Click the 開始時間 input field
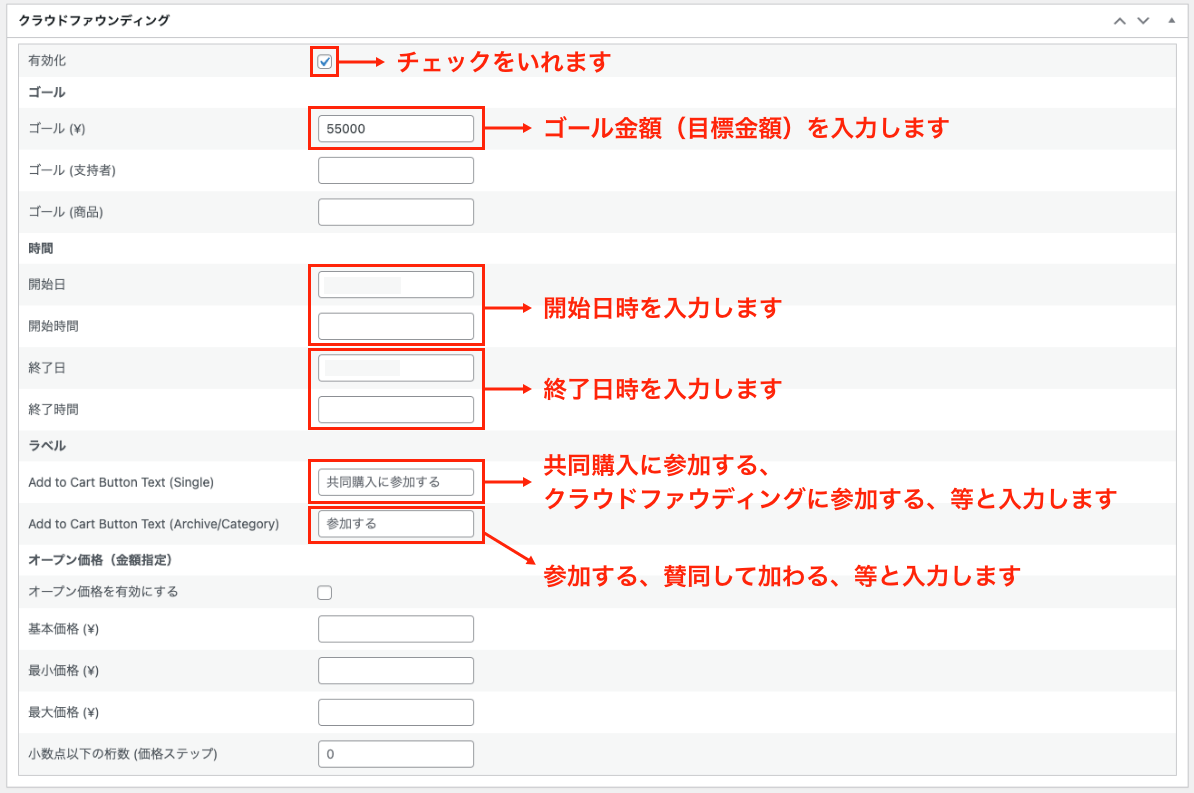This screenshot has height=793, width=1194. (395, 326)
